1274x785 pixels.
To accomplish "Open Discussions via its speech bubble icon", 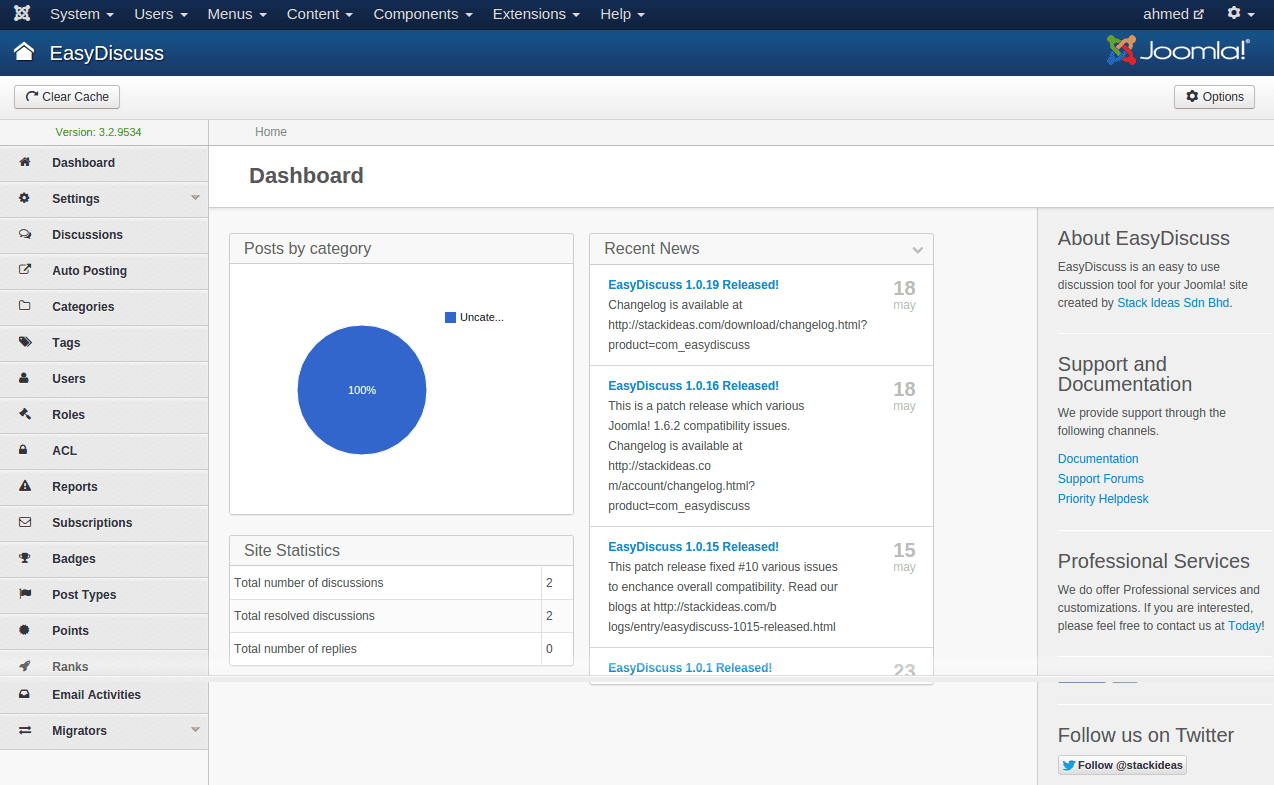I will coord(25,234).
